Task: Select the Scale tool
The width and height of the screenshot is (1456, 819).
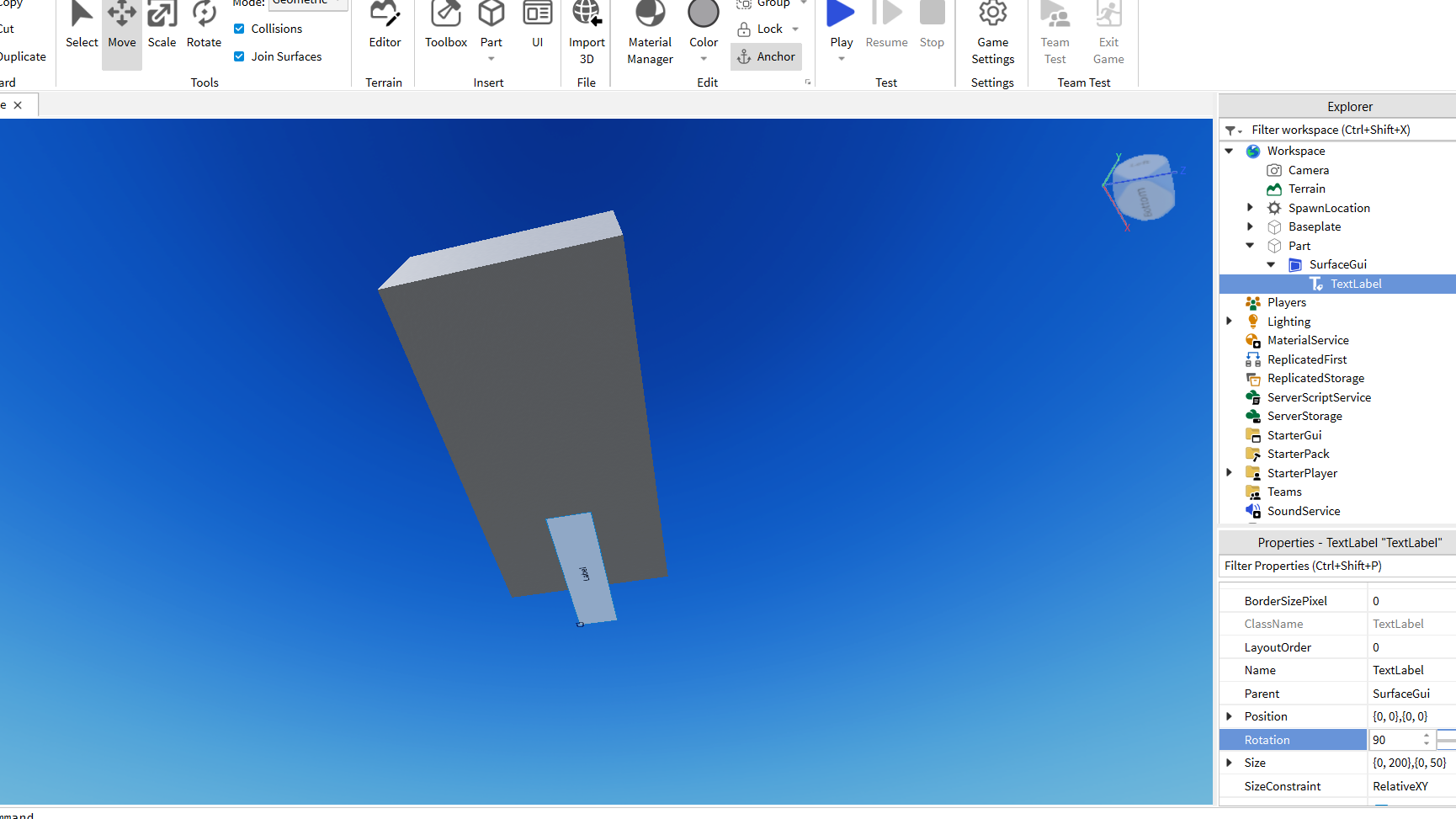Action: point(162,25)
